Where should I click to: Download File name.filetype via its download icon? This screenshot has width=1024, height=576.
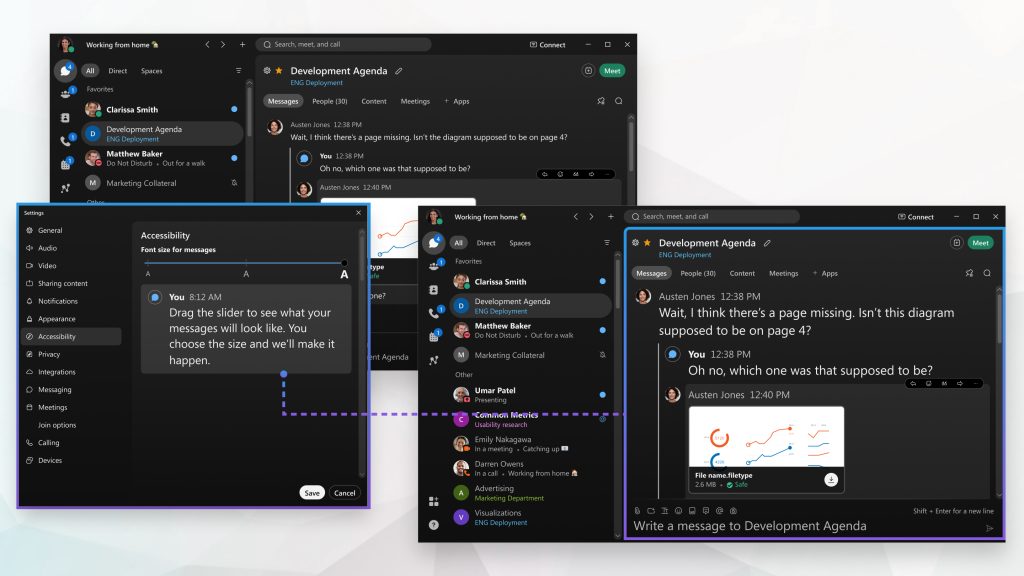point(830,480)
